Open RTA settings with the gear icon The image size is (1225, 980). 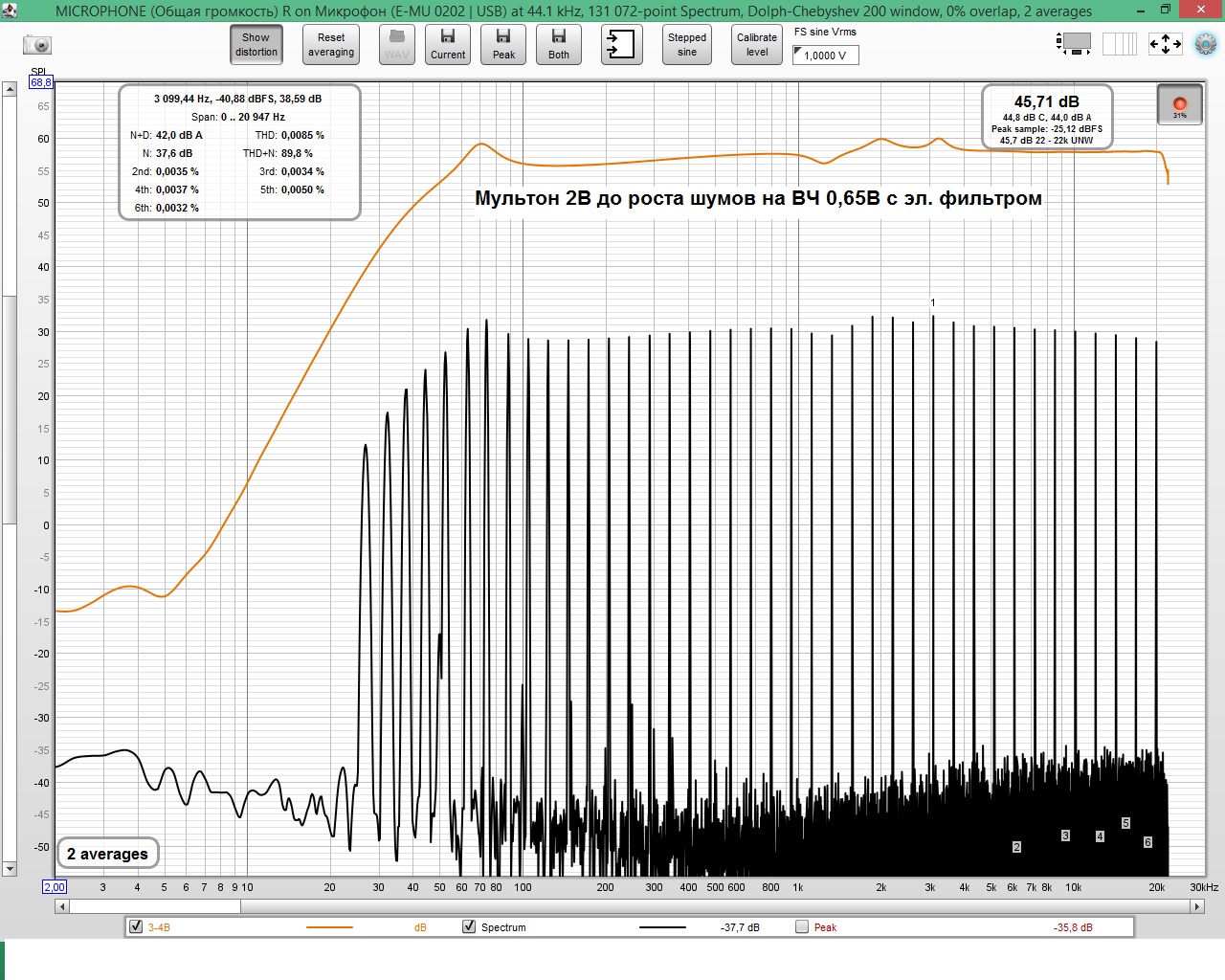pyautogui.click(x=1205, y=43)
